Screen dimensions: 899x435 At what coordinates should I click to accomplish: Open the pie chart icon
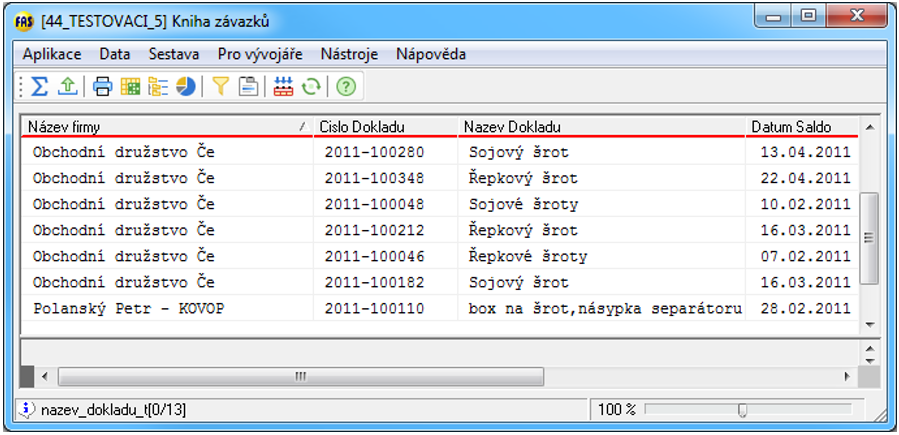(x=186, y=87)
